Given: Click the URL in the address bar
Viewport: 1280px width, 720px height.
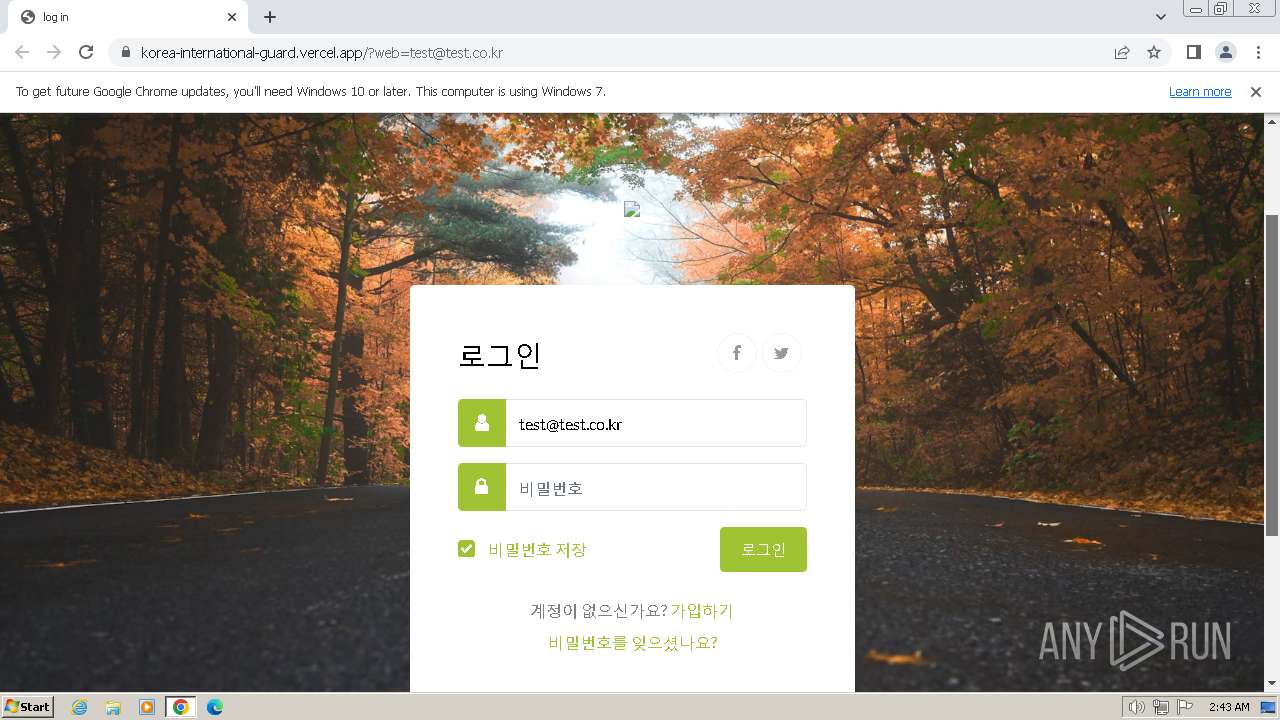Looking at the screenshot, I should pos(322,52).
